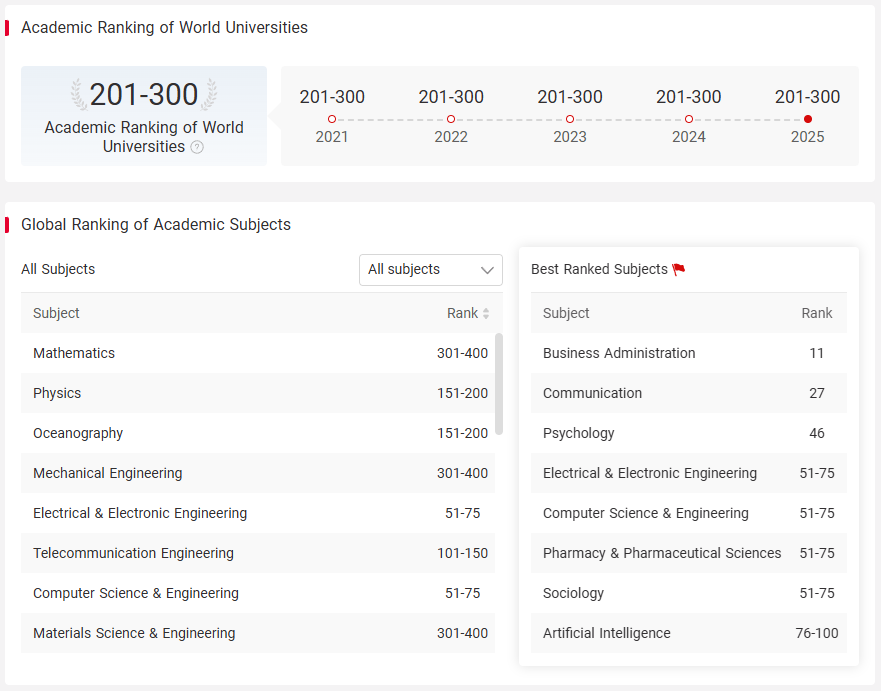Click the 101-150 rank for Telecommunication Engineering
This screenshot has height=691, width=881.
click(462, 553)
